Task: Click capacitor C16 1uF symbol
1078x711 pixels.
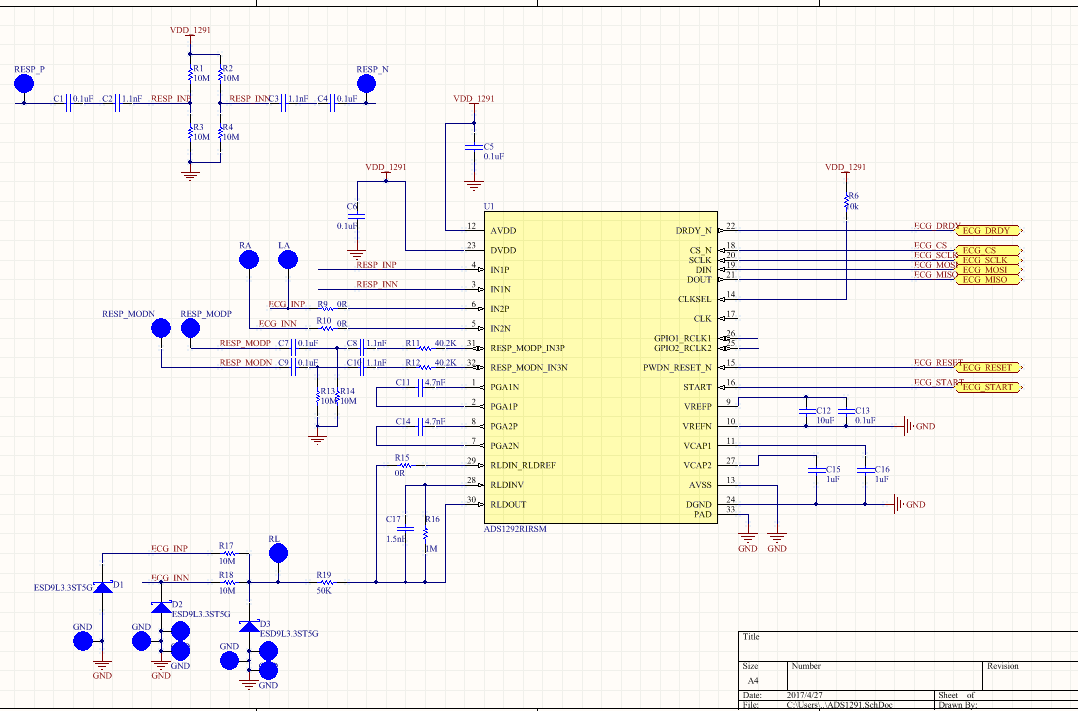Action: pos(866,470)
